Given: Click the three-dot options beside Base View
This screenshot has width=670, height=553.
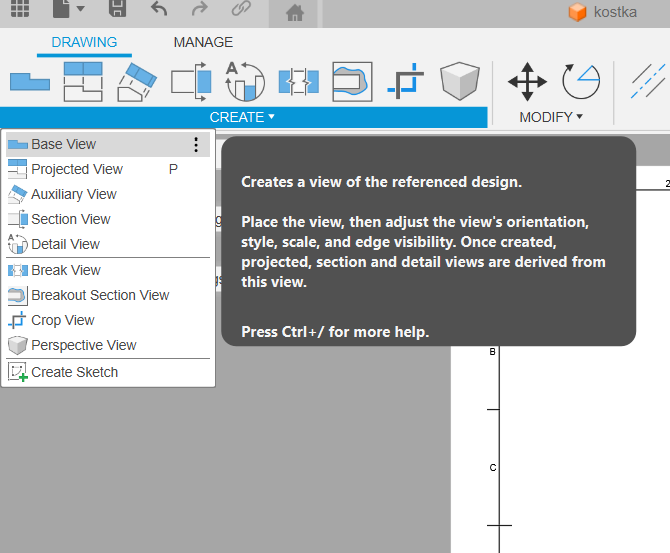Looking at the screenshot, I should pyautogui.click(x=196, y=145).
